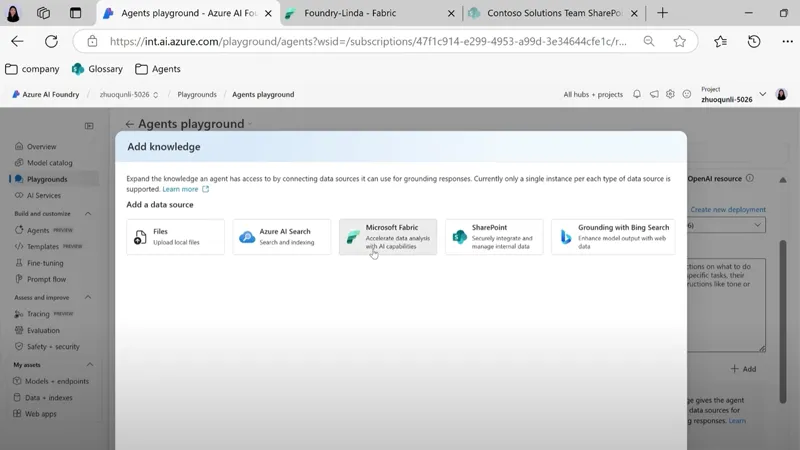Screen dimensions: 800x450
Task: Open the Glossary bookmark
Action: coord(97,69)
